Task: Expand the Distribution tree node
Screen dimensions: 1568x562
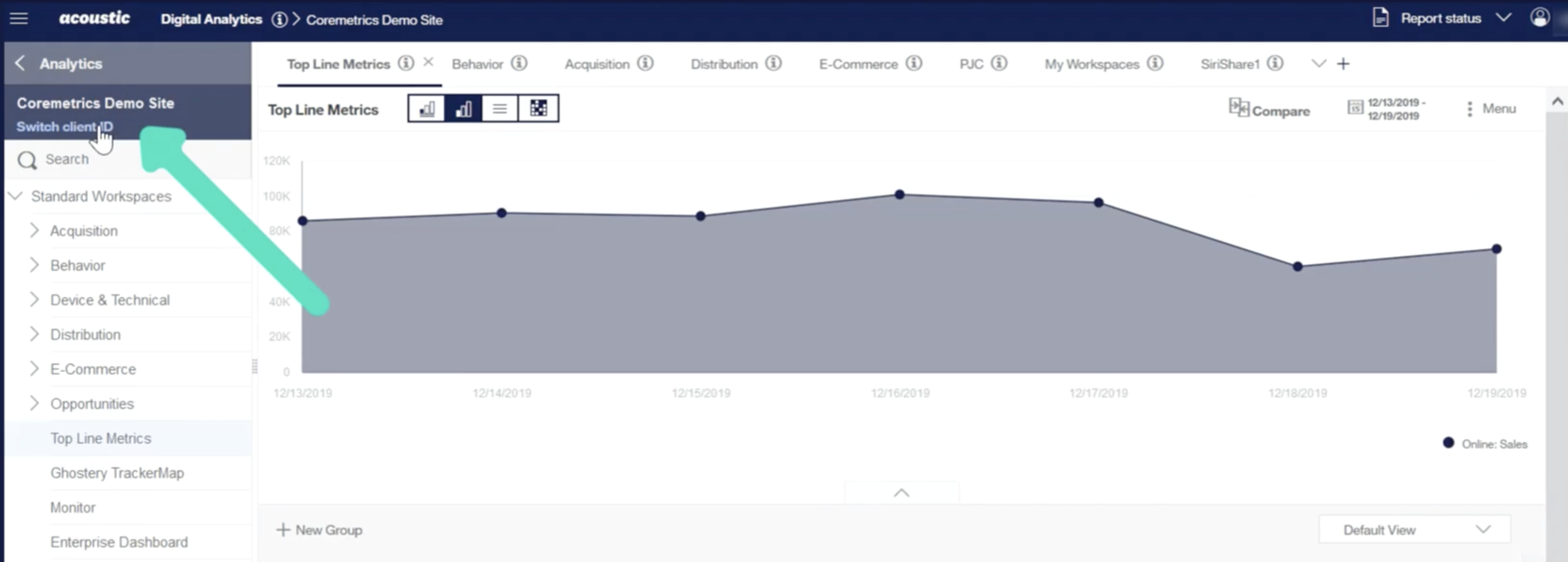Action: [x=34, y=334]
